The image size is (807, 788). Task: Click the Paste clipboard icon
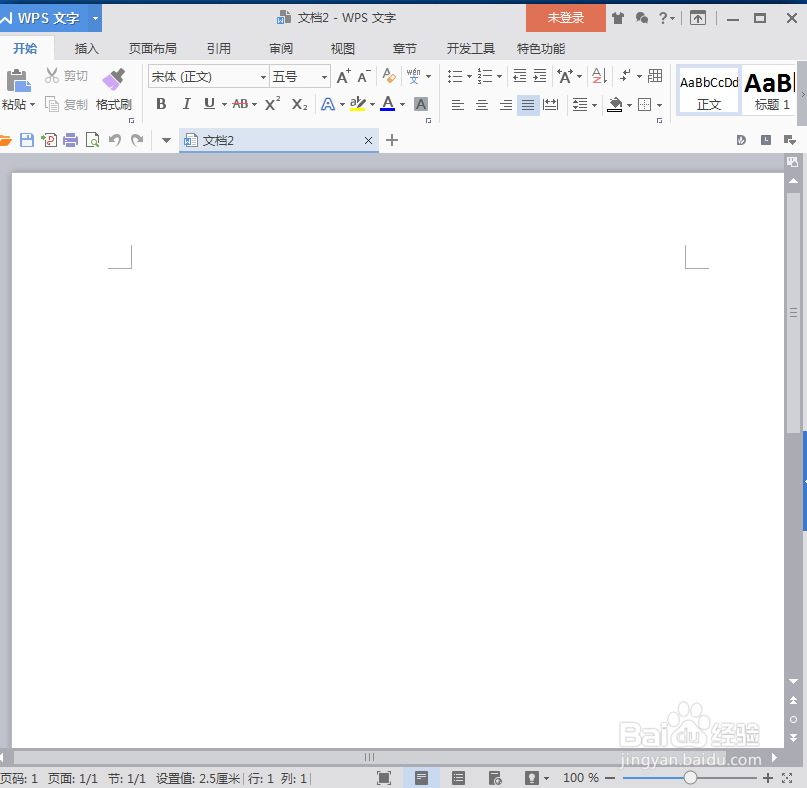(18, 81)
